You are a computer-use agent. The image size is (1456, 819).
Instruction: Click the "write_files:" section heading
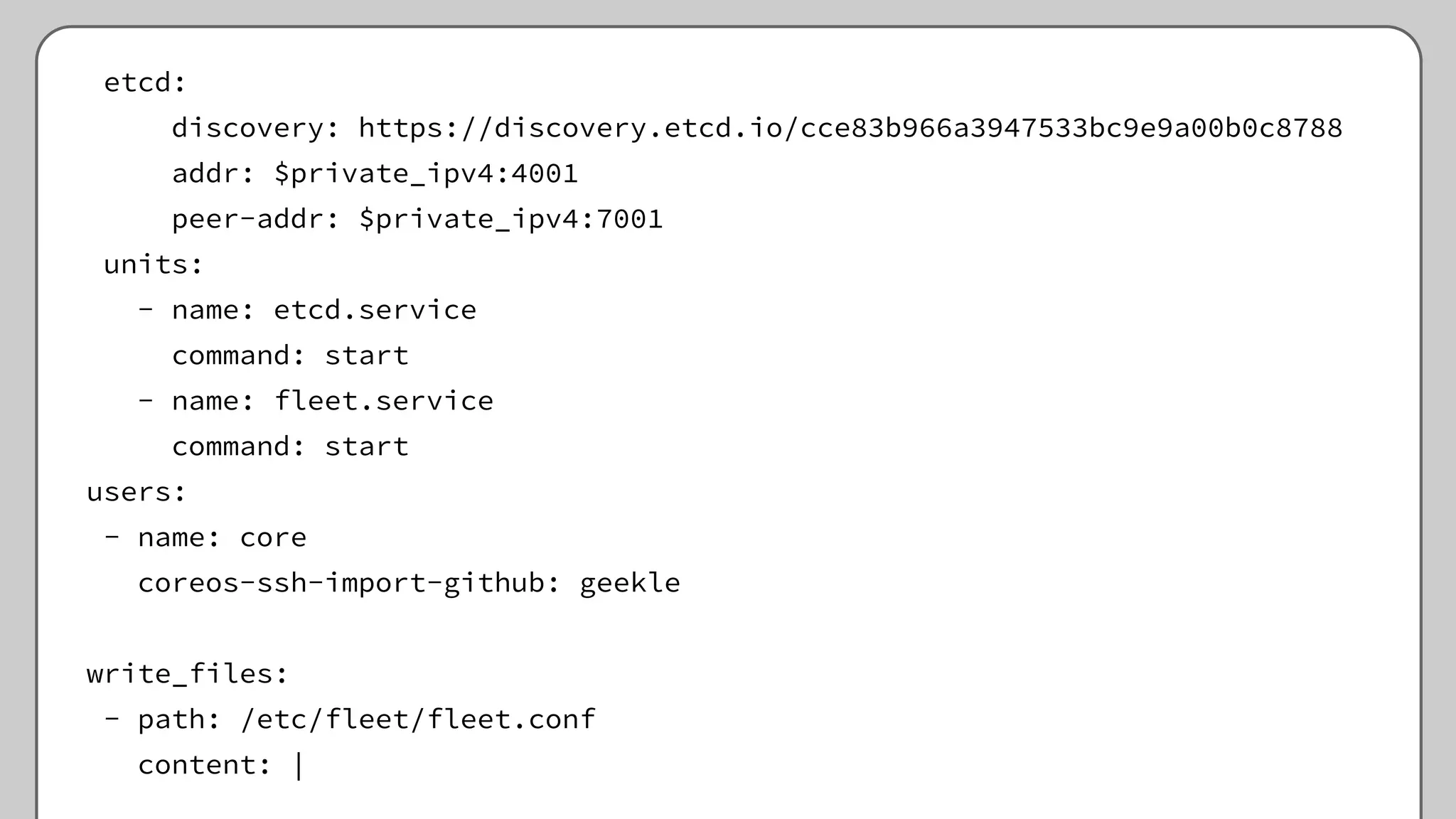click(188, 675)
